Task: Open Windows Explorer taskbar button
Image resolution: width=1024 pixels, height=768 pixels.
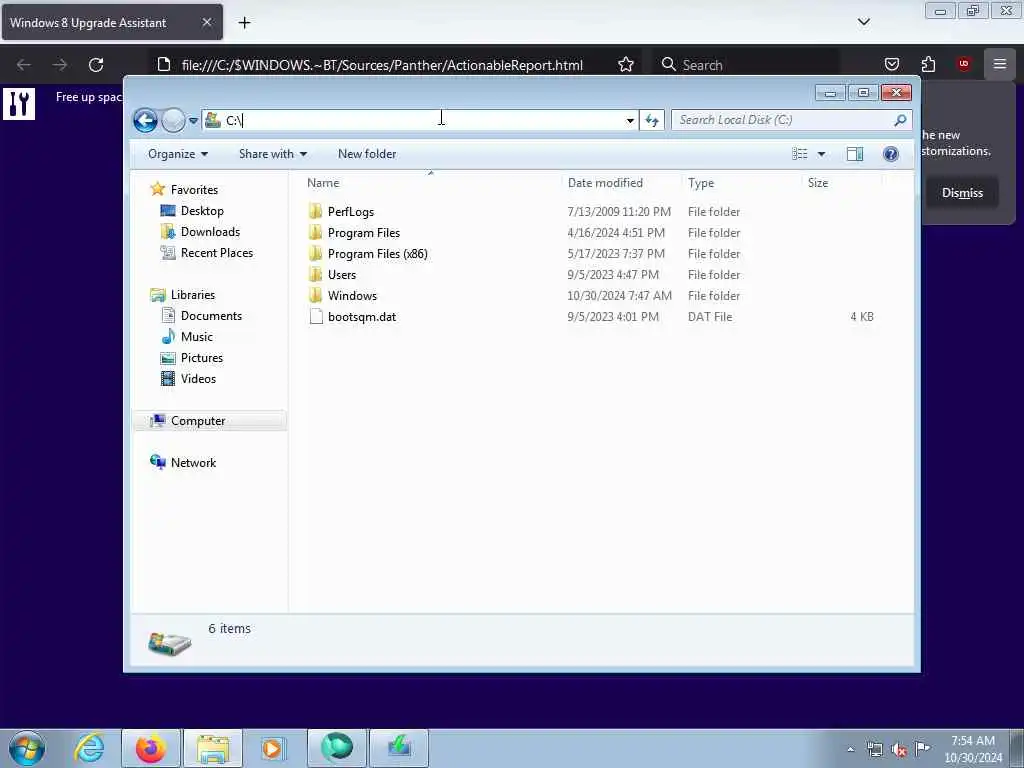Action: coord(213,748)
